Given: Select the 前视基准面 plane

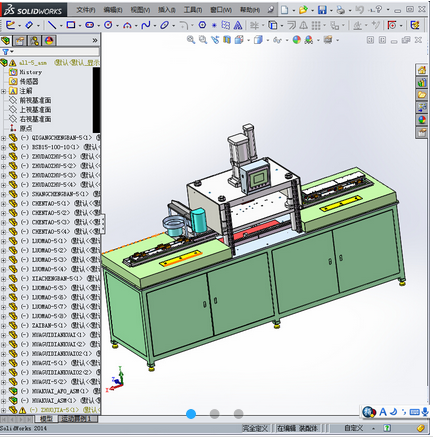Looking at the screenshot, I should (x=35, y=100).
